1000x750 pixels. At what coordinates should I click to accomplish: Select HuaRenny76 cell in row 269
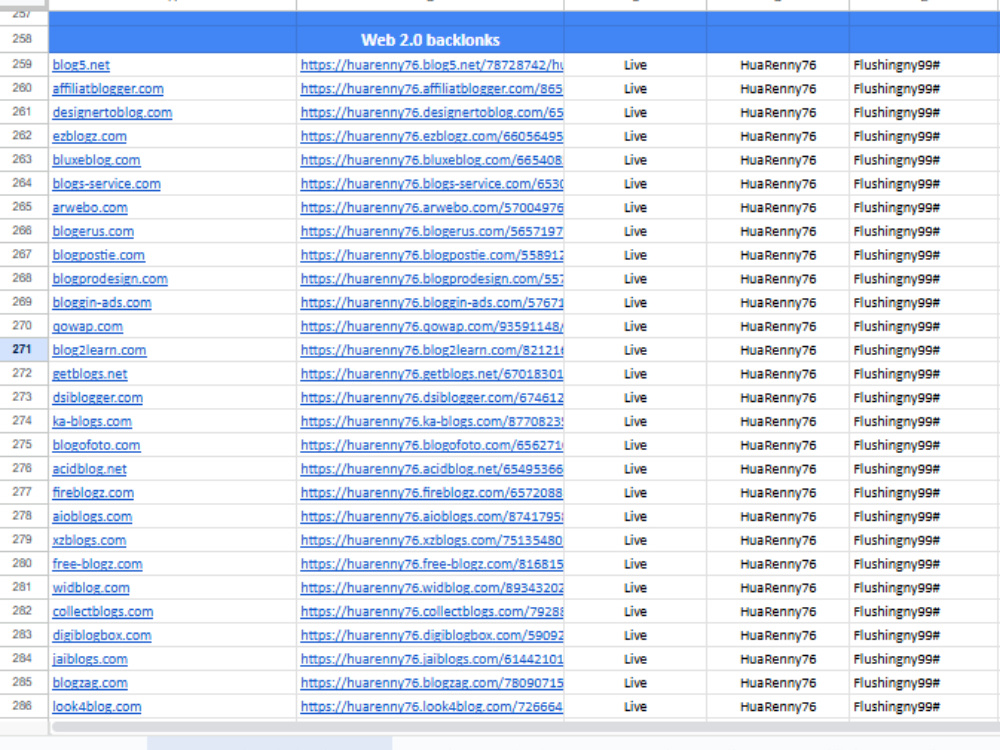[x=778, y=302]
